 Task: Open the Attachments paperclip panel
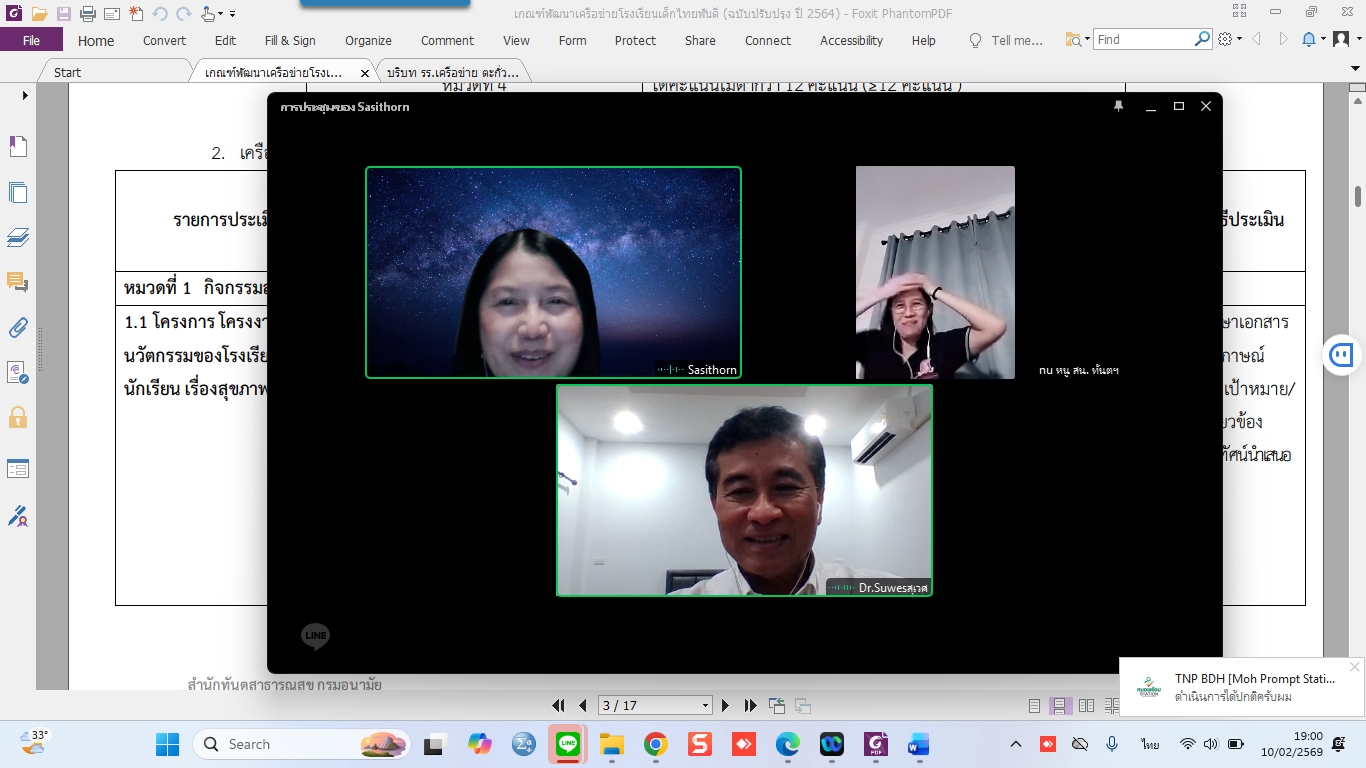point(18,328)
